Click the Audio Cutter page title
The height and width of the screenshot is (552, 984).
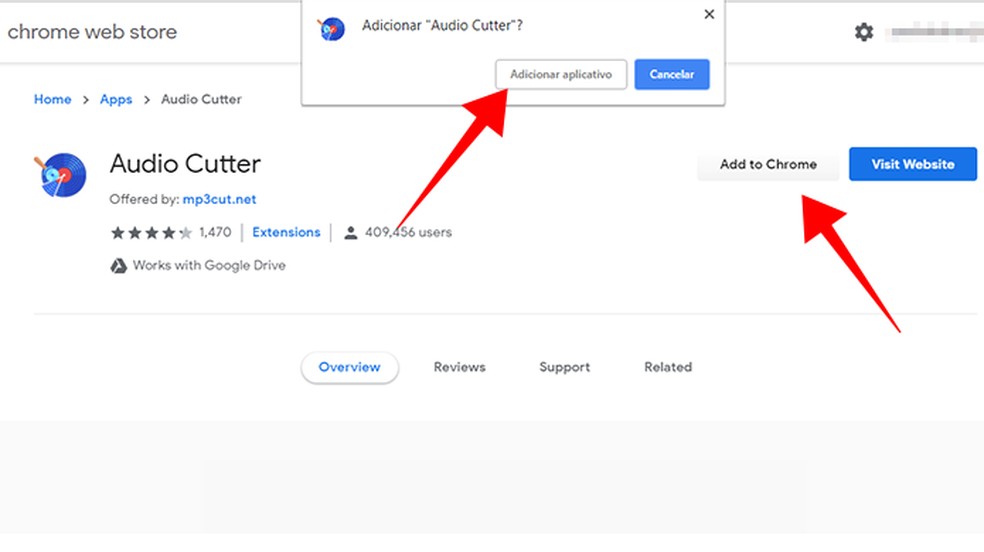tap(185, 164)
